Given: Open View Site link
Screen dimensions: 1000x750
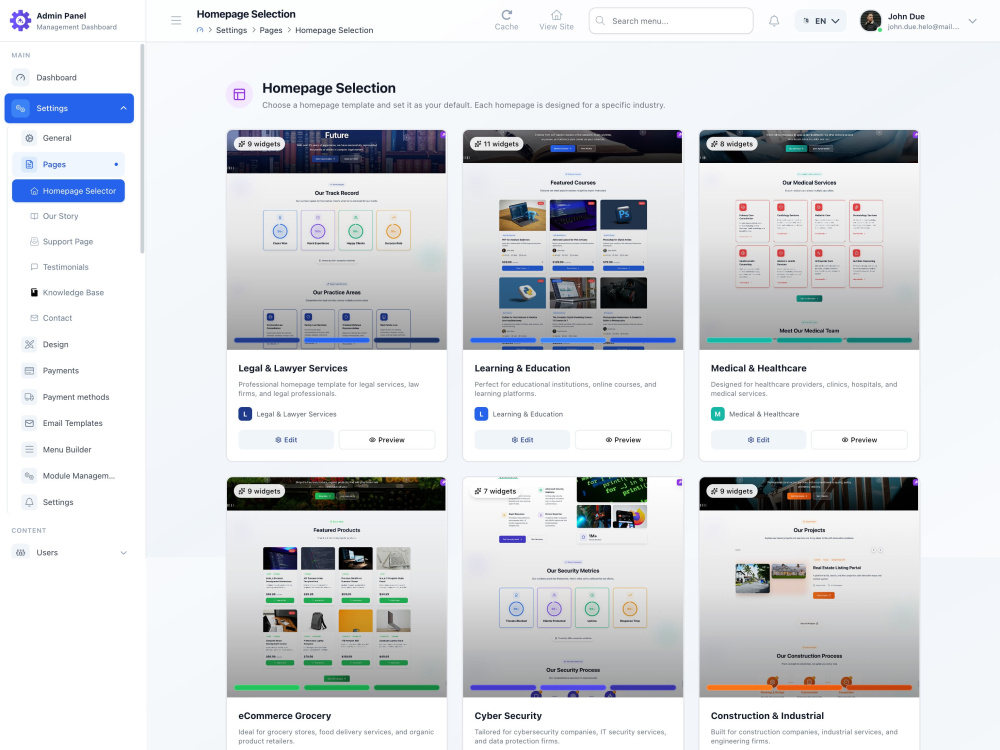Looking at the screenshot, I should pos(556,20).
